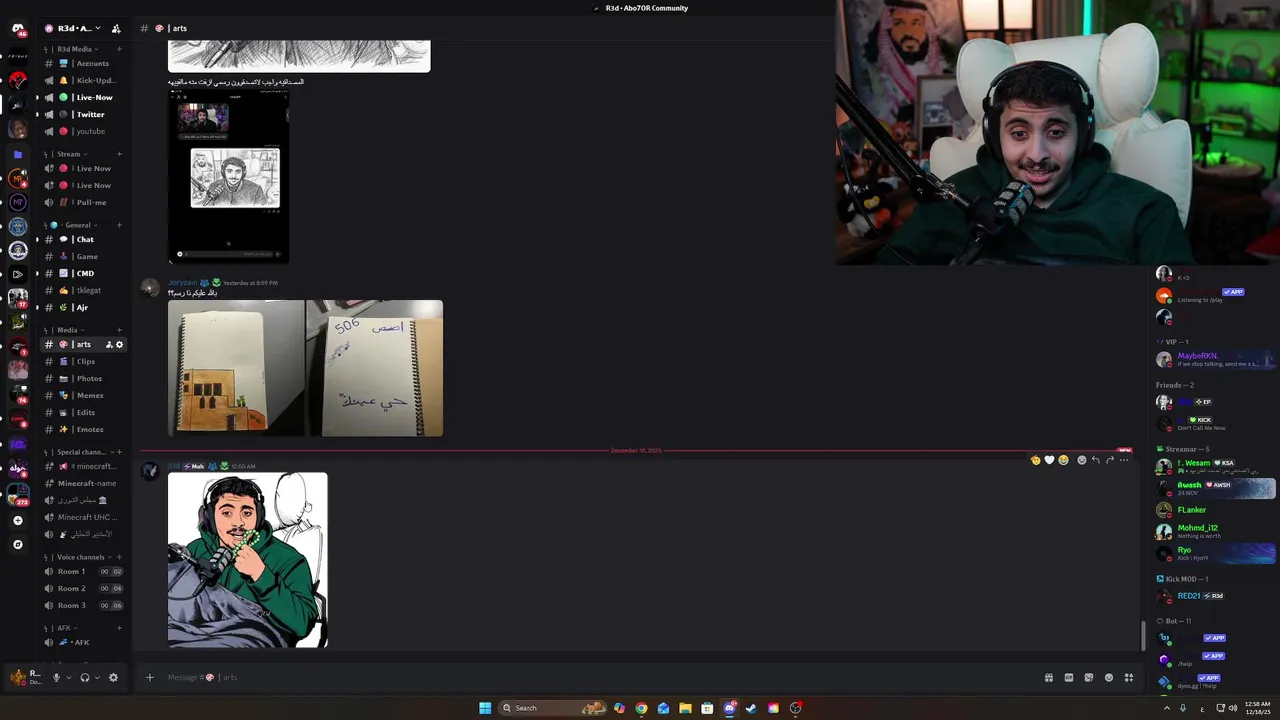Open input device dropdown beside microphone

click(68, 677)
